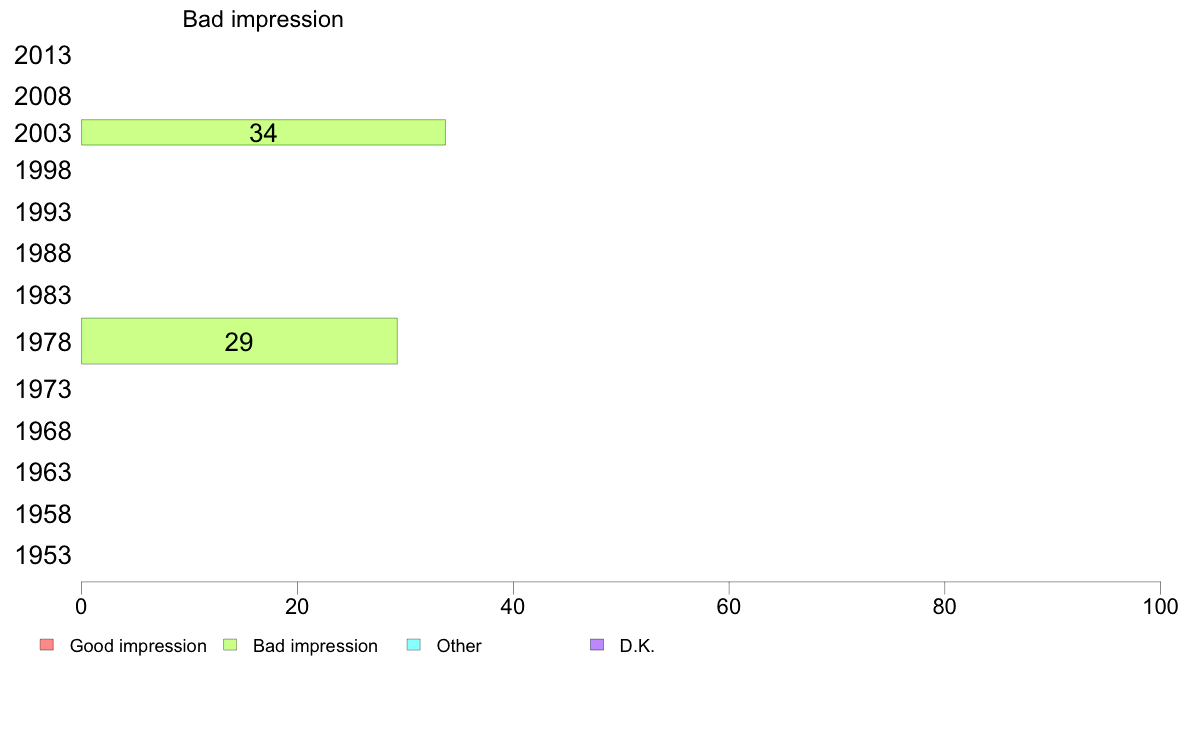Click the 60 tick label on axis
The height and width of the screenshot is (736, 1188).
(729, 606)
